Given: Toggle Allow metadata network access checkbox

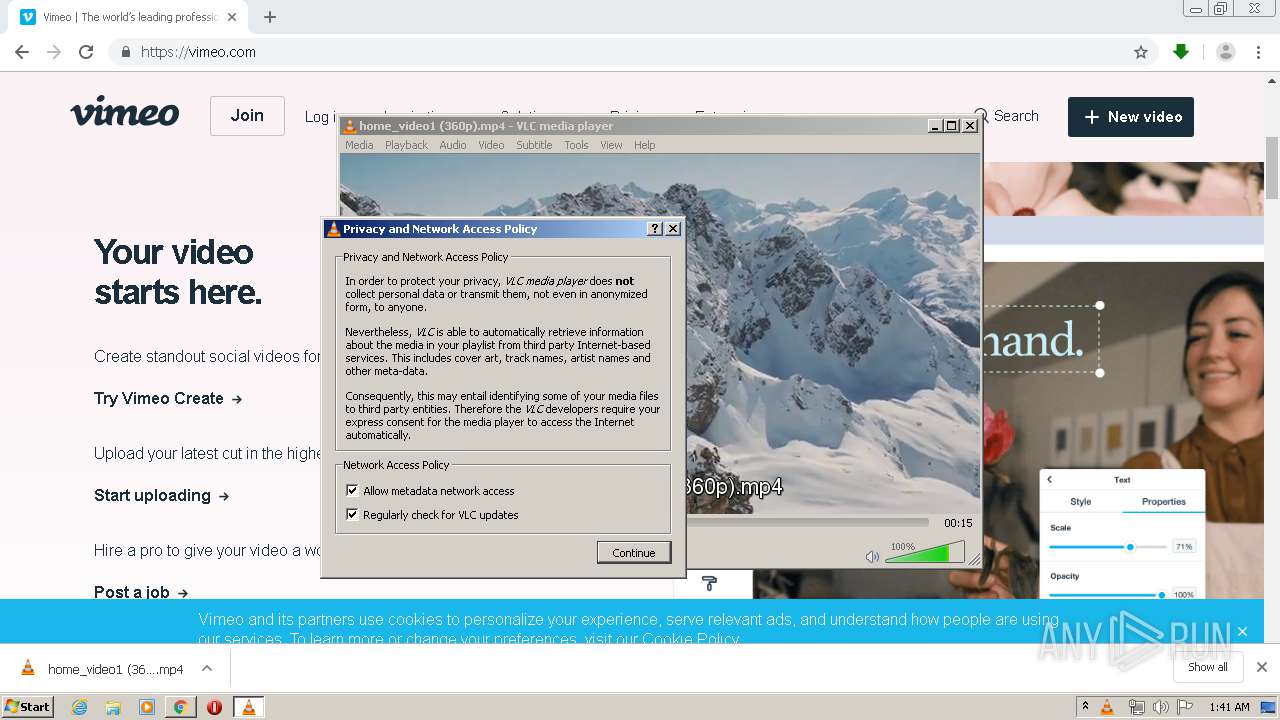Looking at the screenshot, I should pyautogui.click(x=352, y=491).
